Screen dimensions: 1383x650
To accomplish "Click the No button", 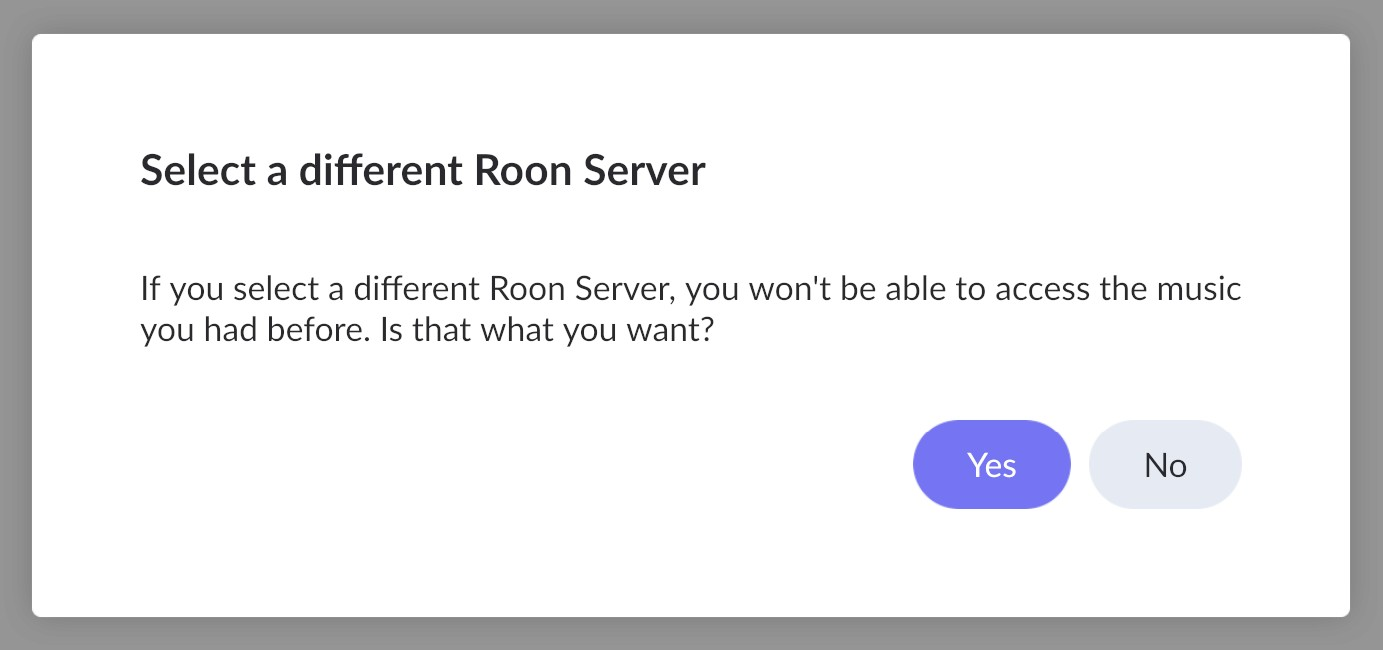I will (1165, 465).
